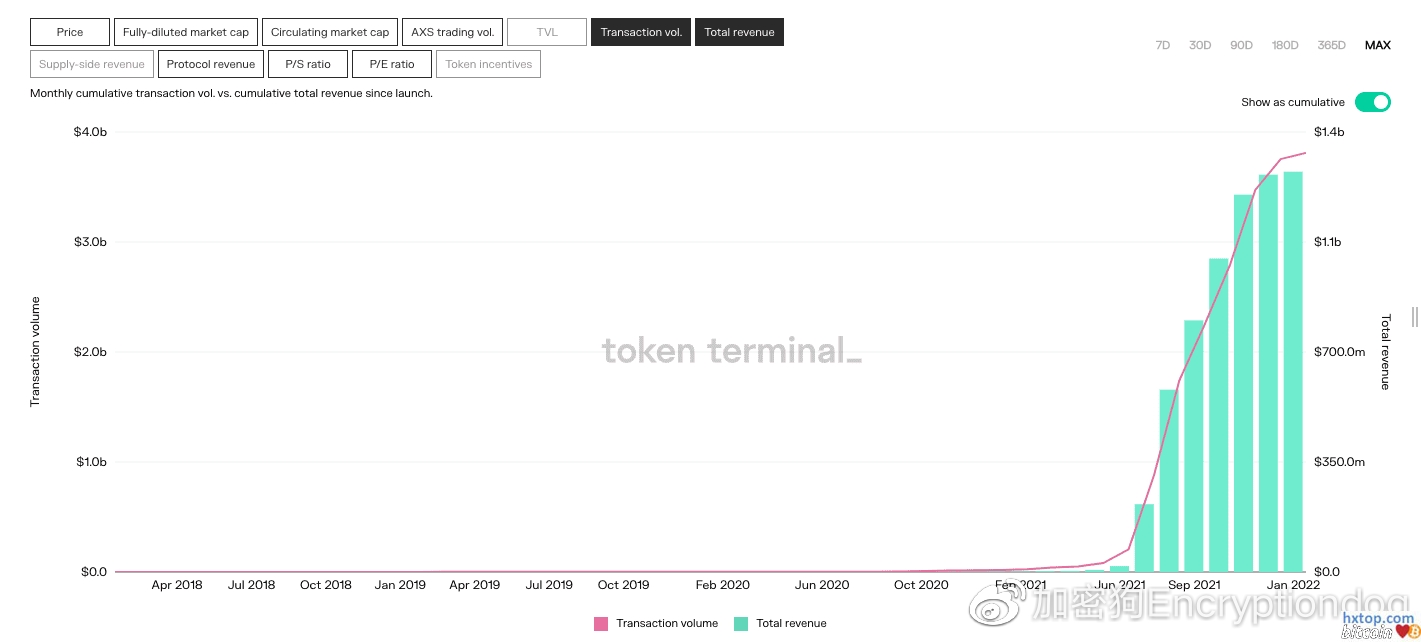Click the pink Transaction volume legend swatch
The height and width of the screenshot is (642, 1421).
(x=601, y=623)
